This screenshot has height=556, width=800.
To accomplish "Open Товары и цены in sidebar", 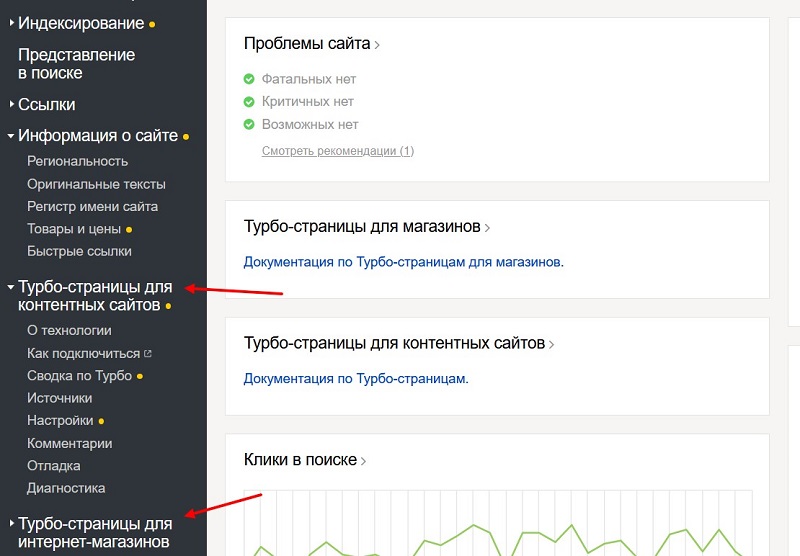I will [74, 229].
